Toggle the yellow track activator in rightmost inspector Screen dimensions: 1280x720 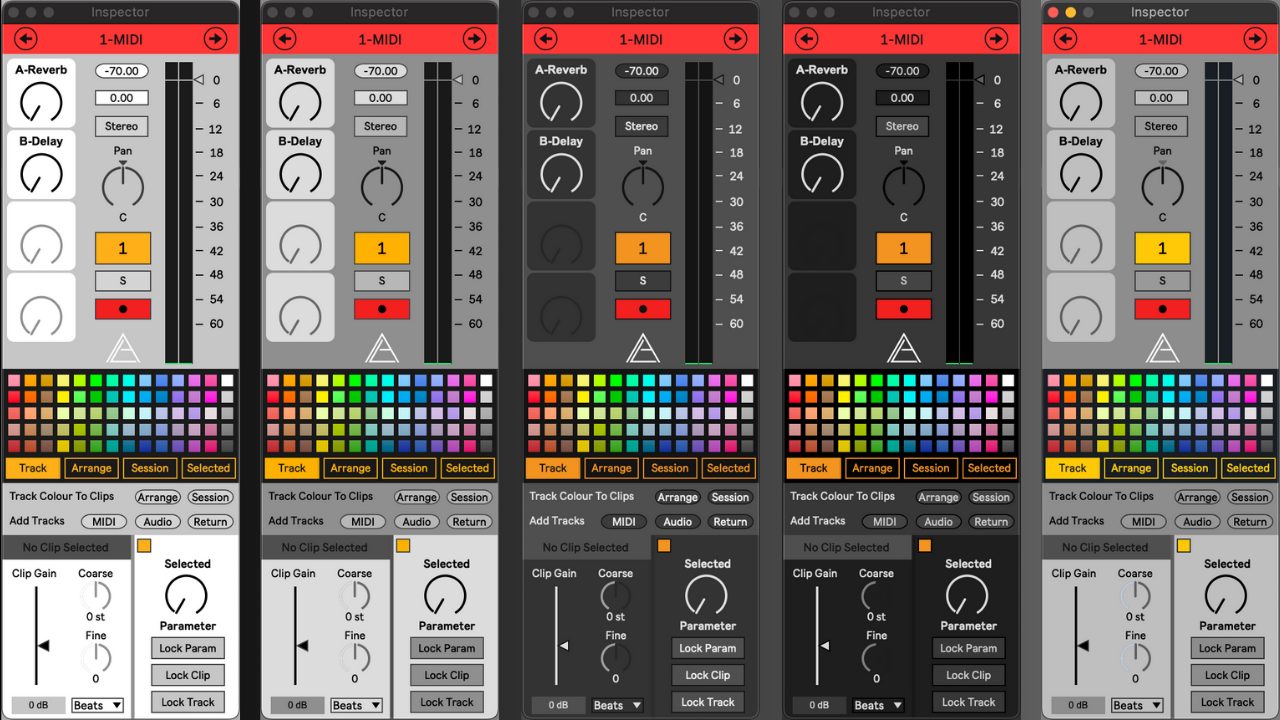pyautogui.click(x=1162, y=249)
